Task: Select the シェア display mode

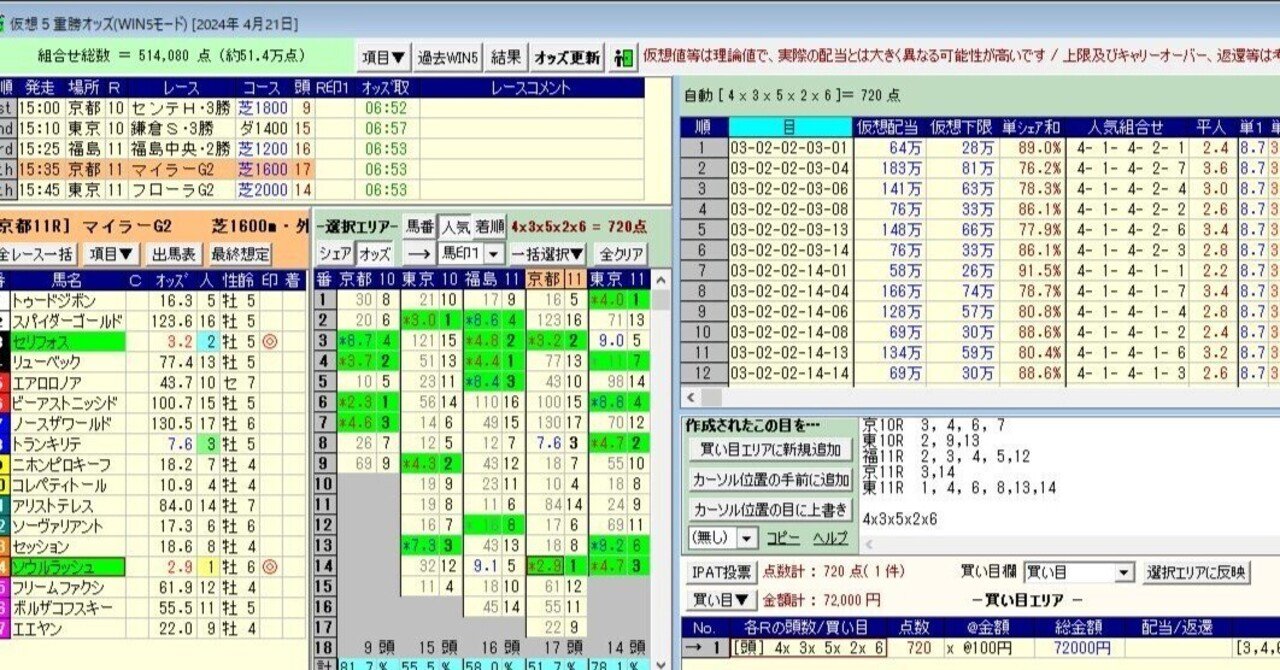Action: (x=334, y=252)
